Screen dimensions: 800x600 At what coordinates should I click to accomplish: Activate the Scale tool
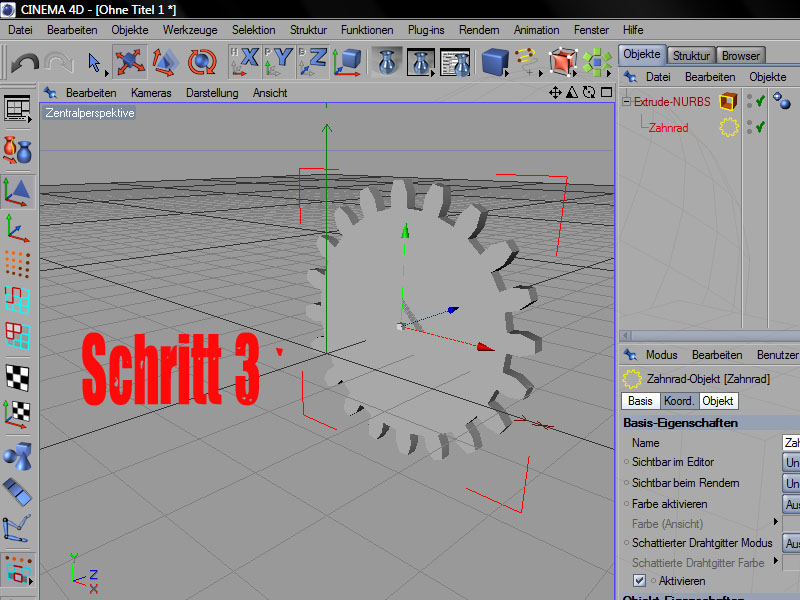coord(165,62)
